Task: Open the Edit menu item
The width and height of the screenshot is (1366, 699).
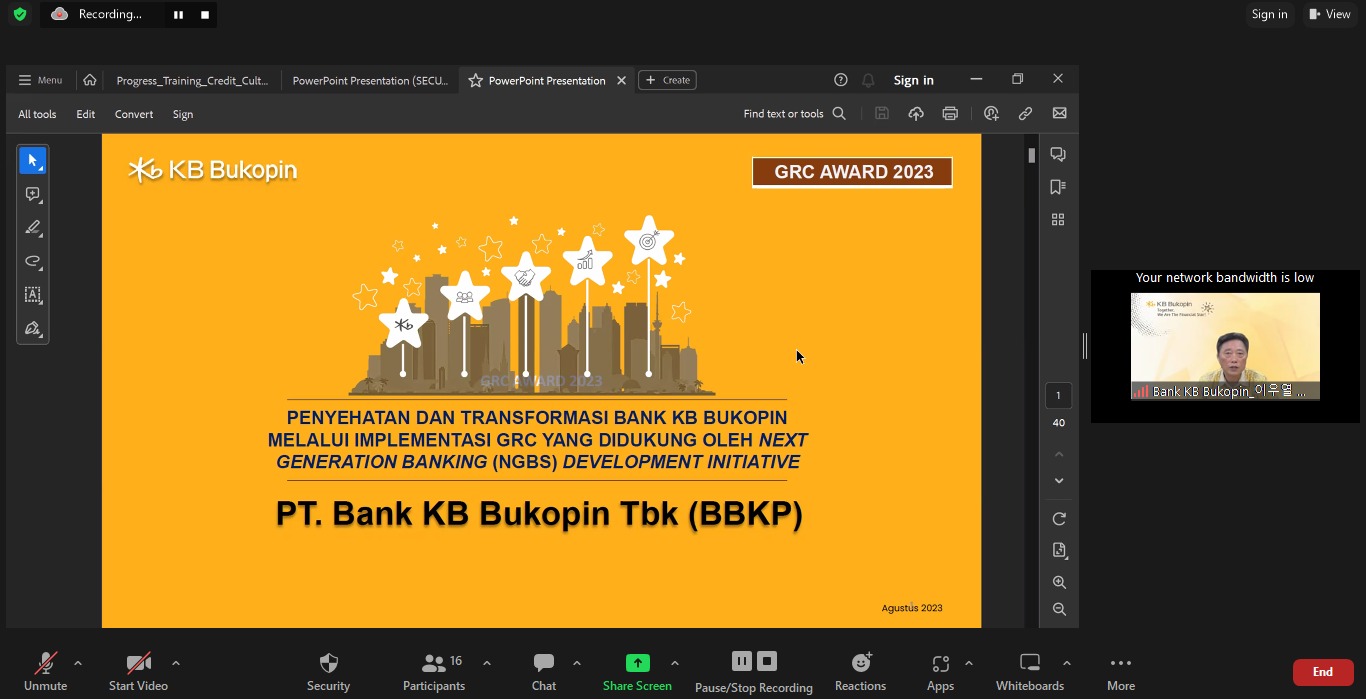Action: click(x=86, y=114)
